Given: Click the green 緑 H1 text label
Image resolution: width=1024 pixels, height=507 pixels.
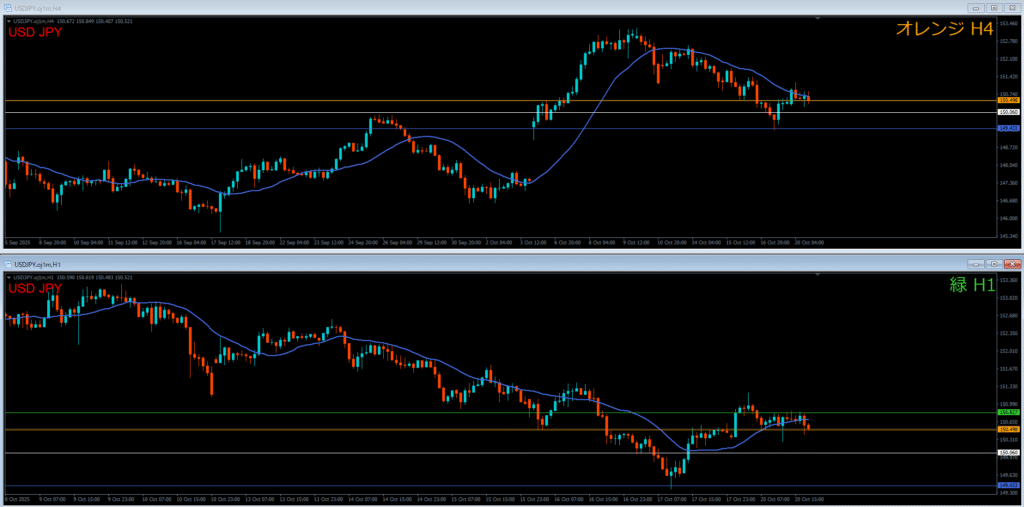Looking at the screenshot, I should click(x=970, y=285).
